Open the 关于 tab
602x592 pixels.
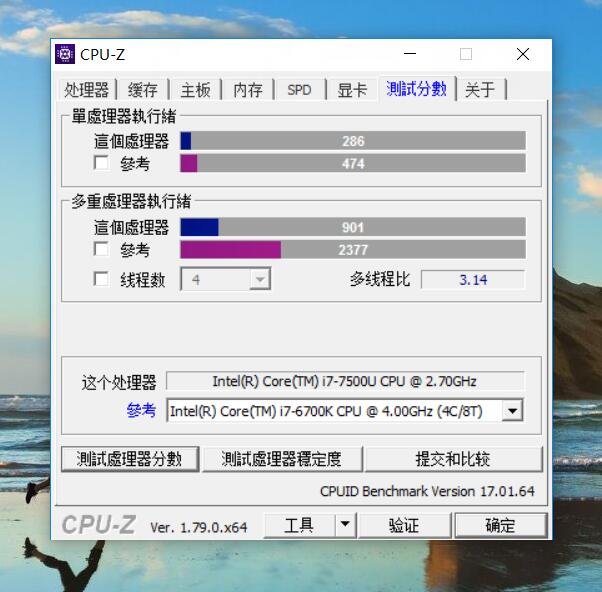coord(480,90)
